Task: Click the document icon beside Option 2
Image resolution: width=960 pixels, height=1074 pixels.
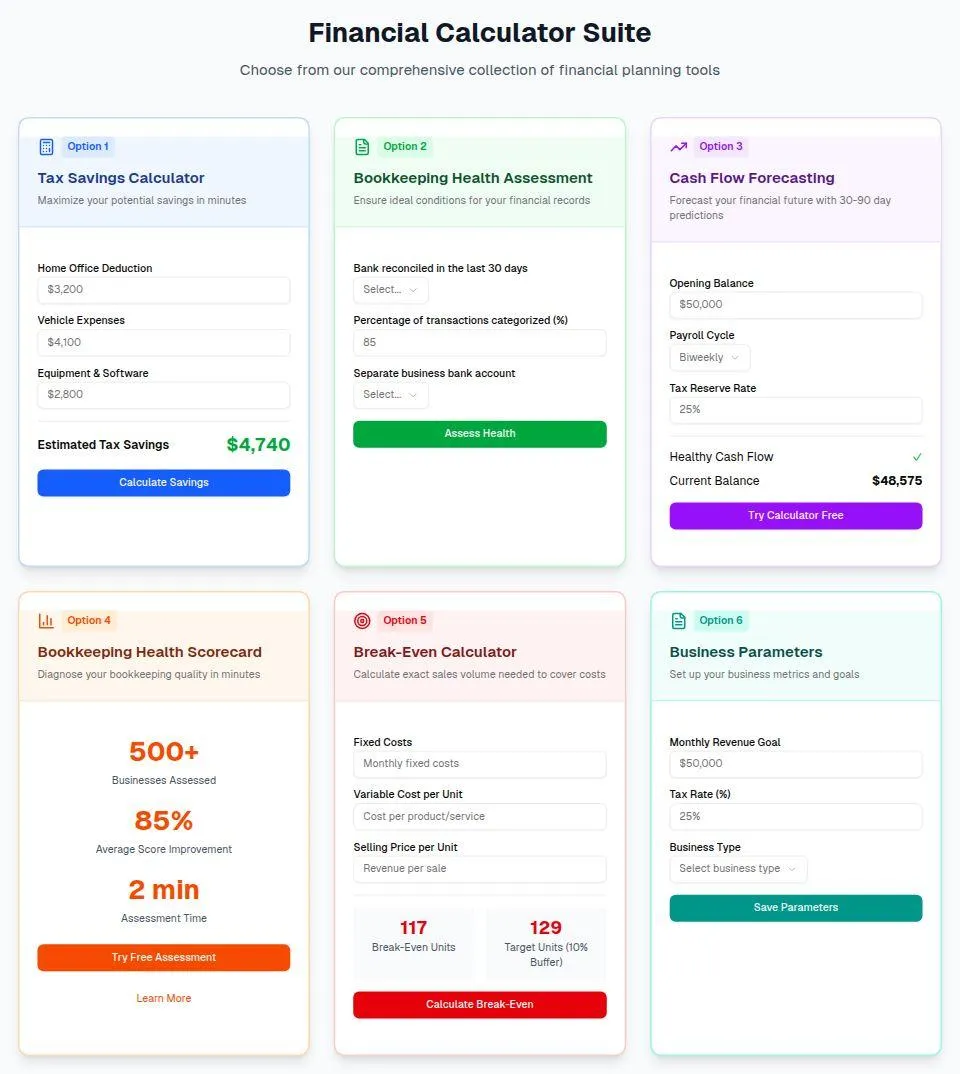Action: 362,147
